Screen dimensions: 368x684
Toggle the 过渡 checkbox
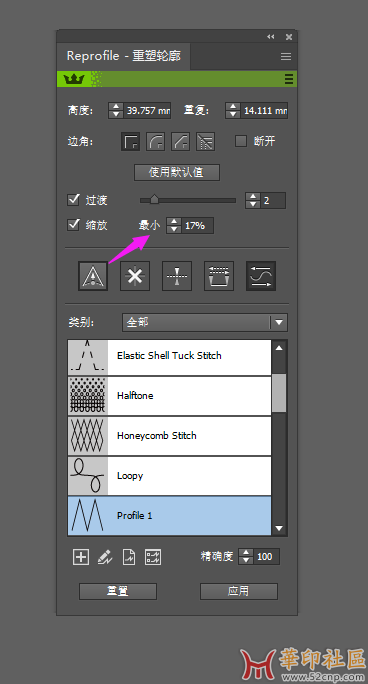(73, 200)
